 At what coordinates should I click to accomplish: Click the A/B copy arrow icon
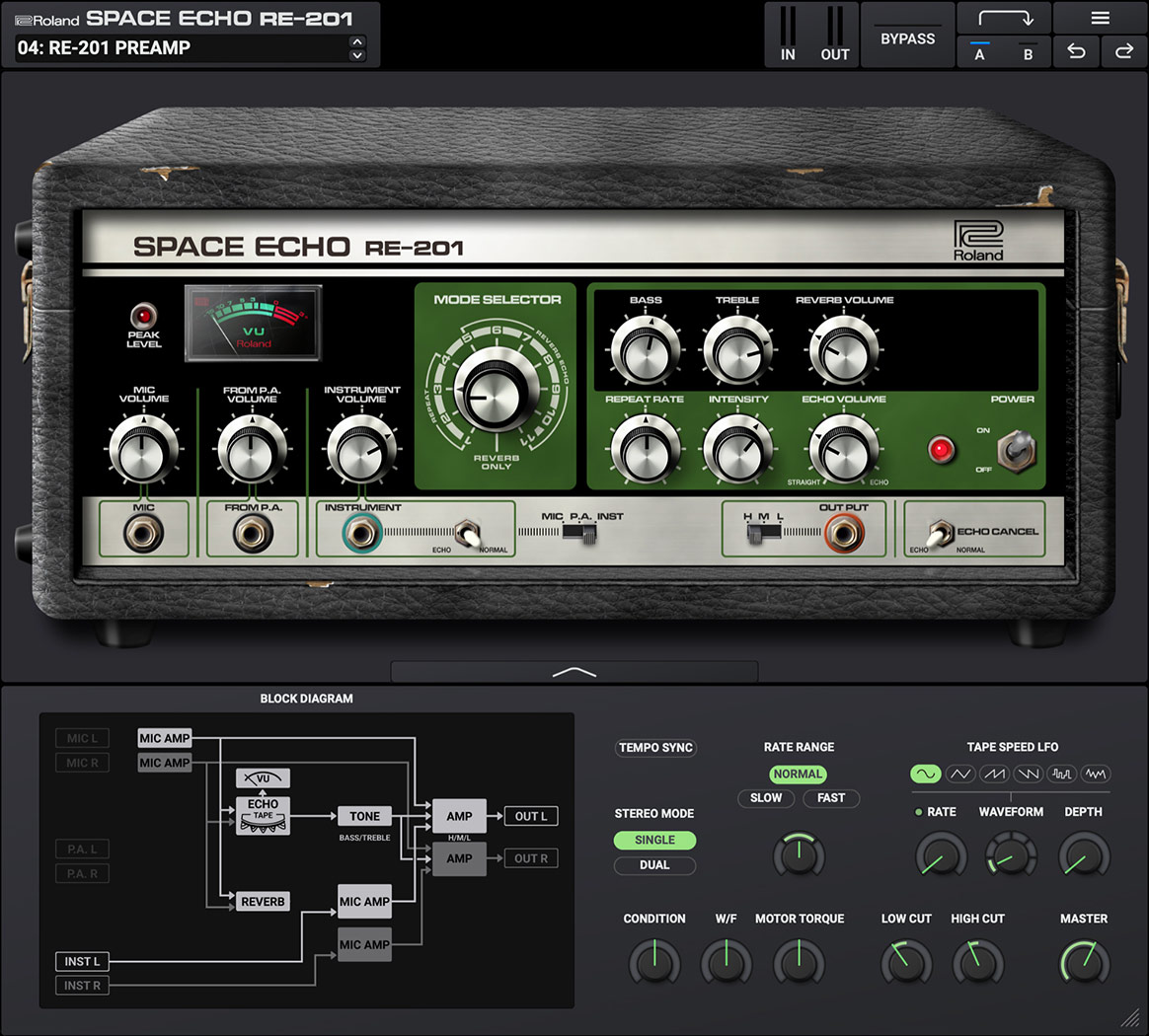click(x=1003, y=17)
